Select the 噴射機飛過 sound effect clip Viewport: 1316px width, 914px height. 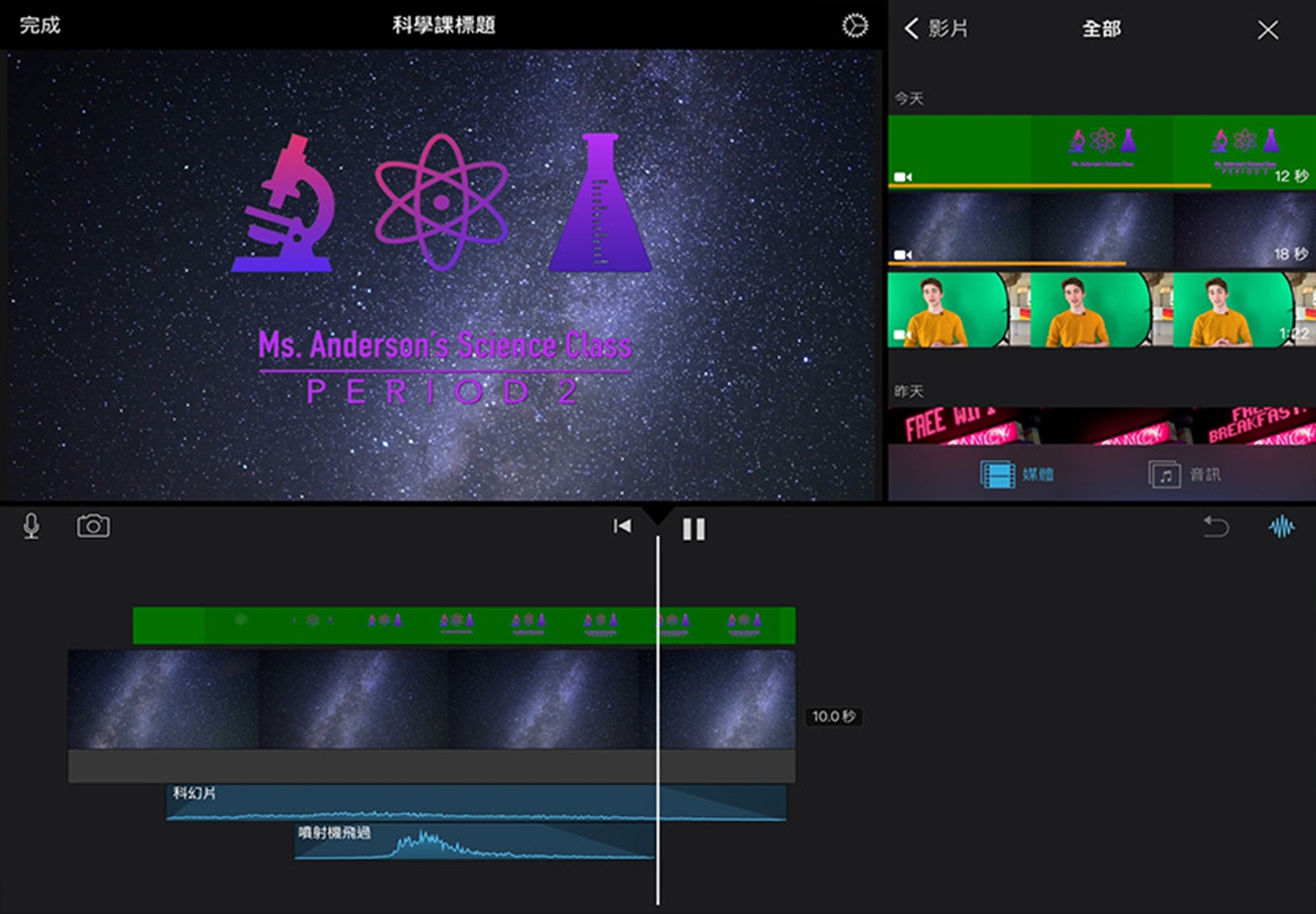click(x=474, y=841)
